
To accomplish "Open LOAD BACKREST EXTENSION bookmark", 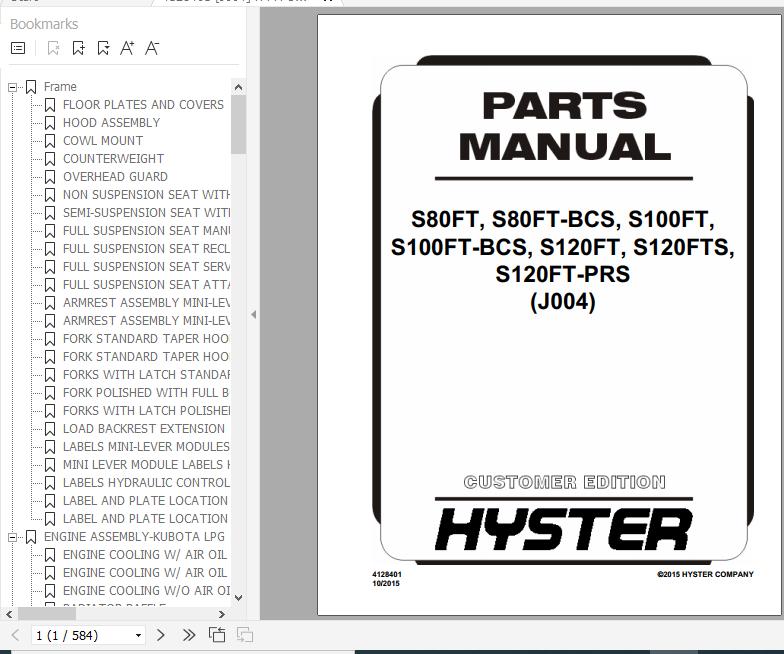I will click(144, 428).
